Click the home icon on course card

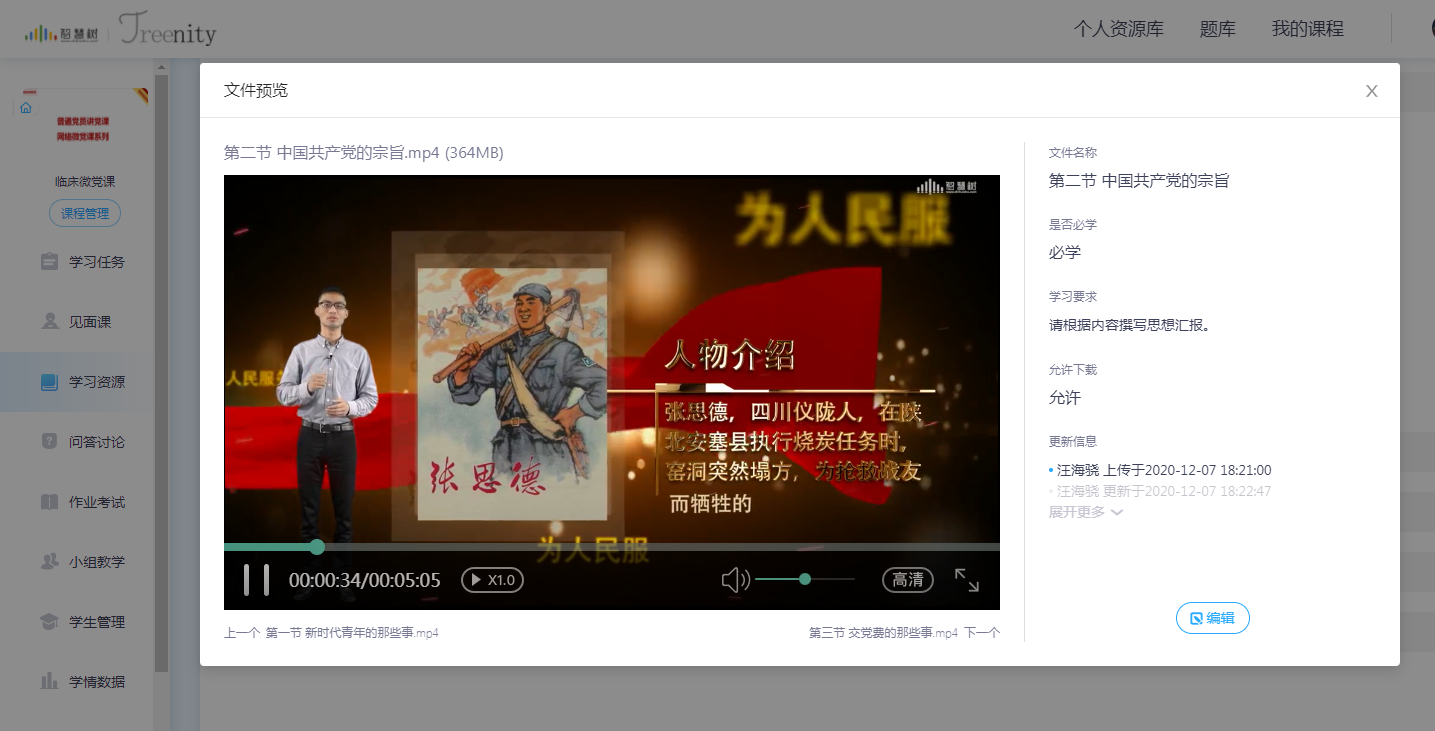tap(26, 108)
